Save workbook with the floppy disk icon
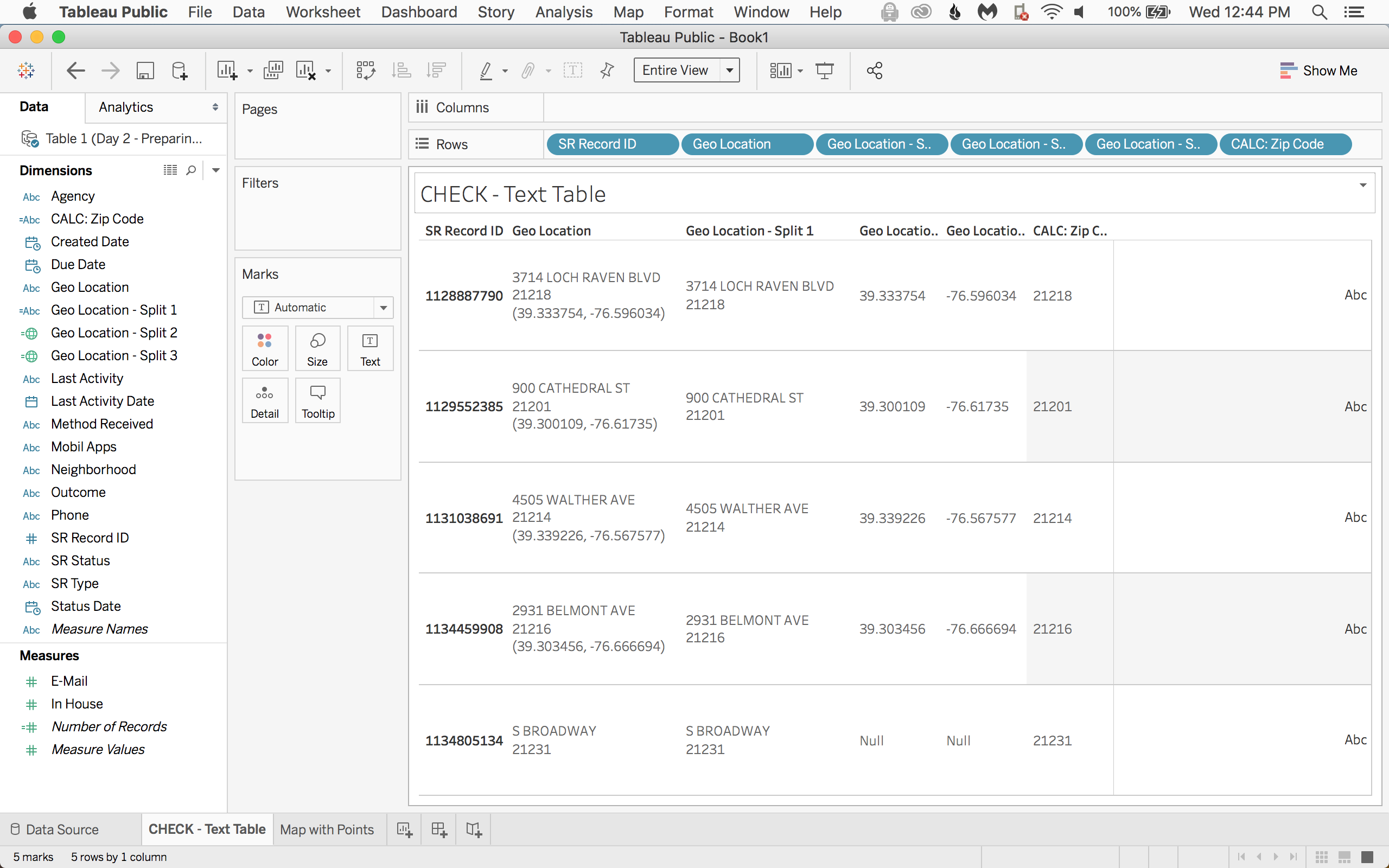 (x=145, y=71)
